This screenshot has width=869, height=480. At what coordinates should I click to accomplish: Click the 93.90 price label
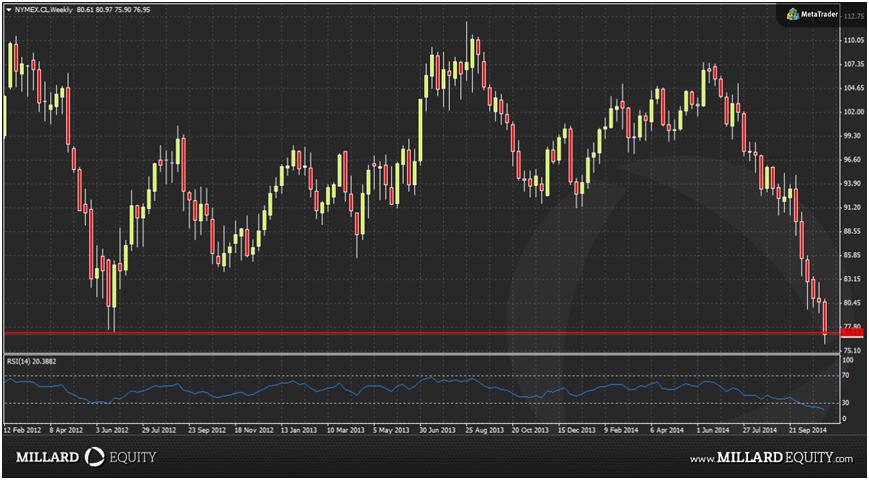point(852,183)
